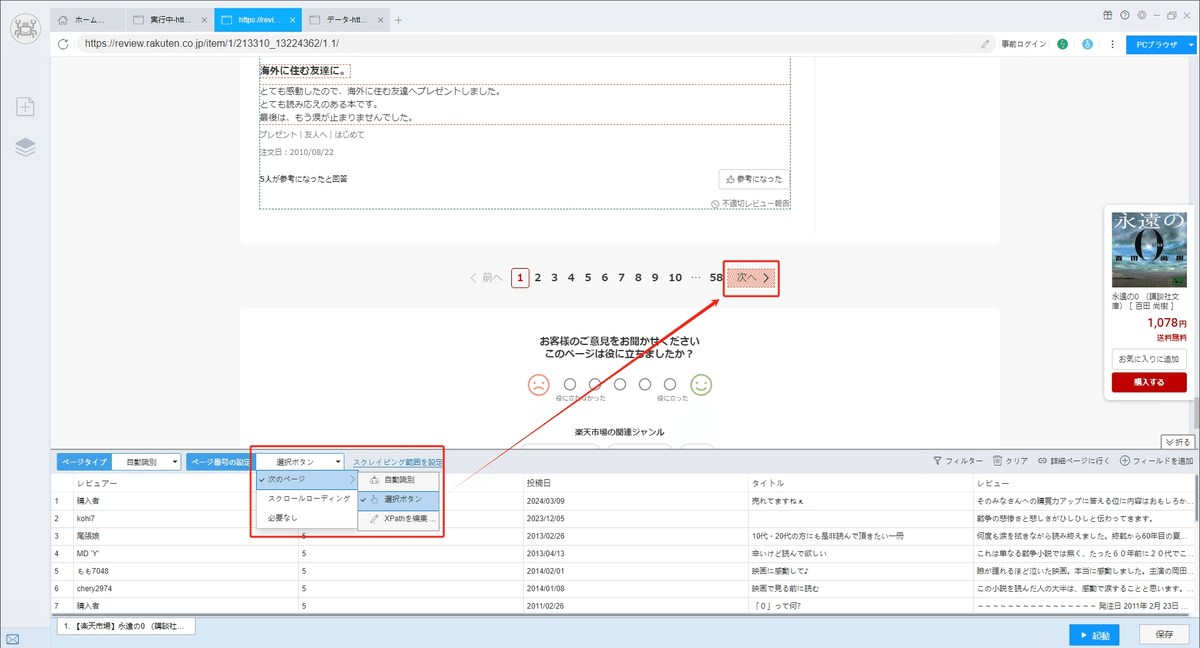1200x648 pixels.
Task: Click the お気に入りに追加 button
Action: (x=1149, y=359)
